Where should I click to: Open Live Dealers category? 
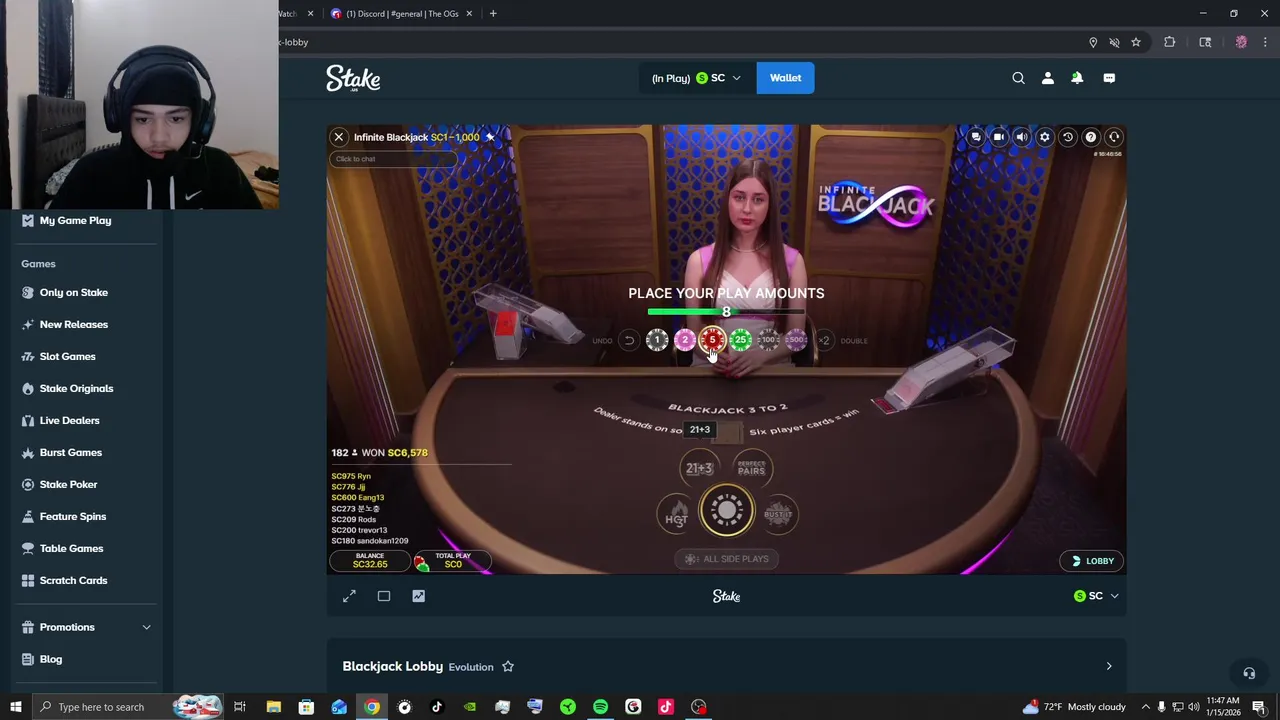69,420
